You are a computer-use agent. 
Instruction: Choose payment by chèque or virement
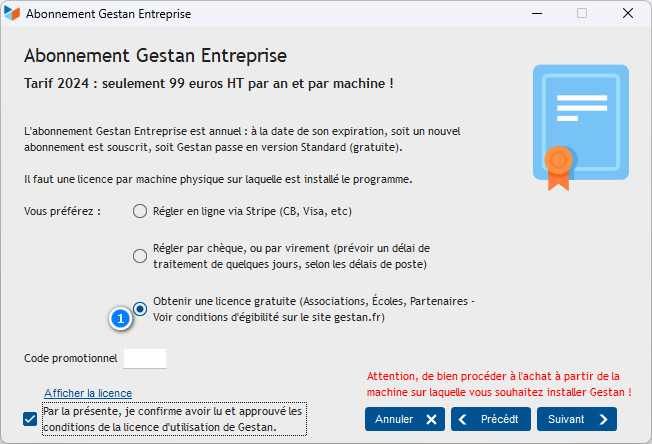pyautogui.click(x=140, y=256)
